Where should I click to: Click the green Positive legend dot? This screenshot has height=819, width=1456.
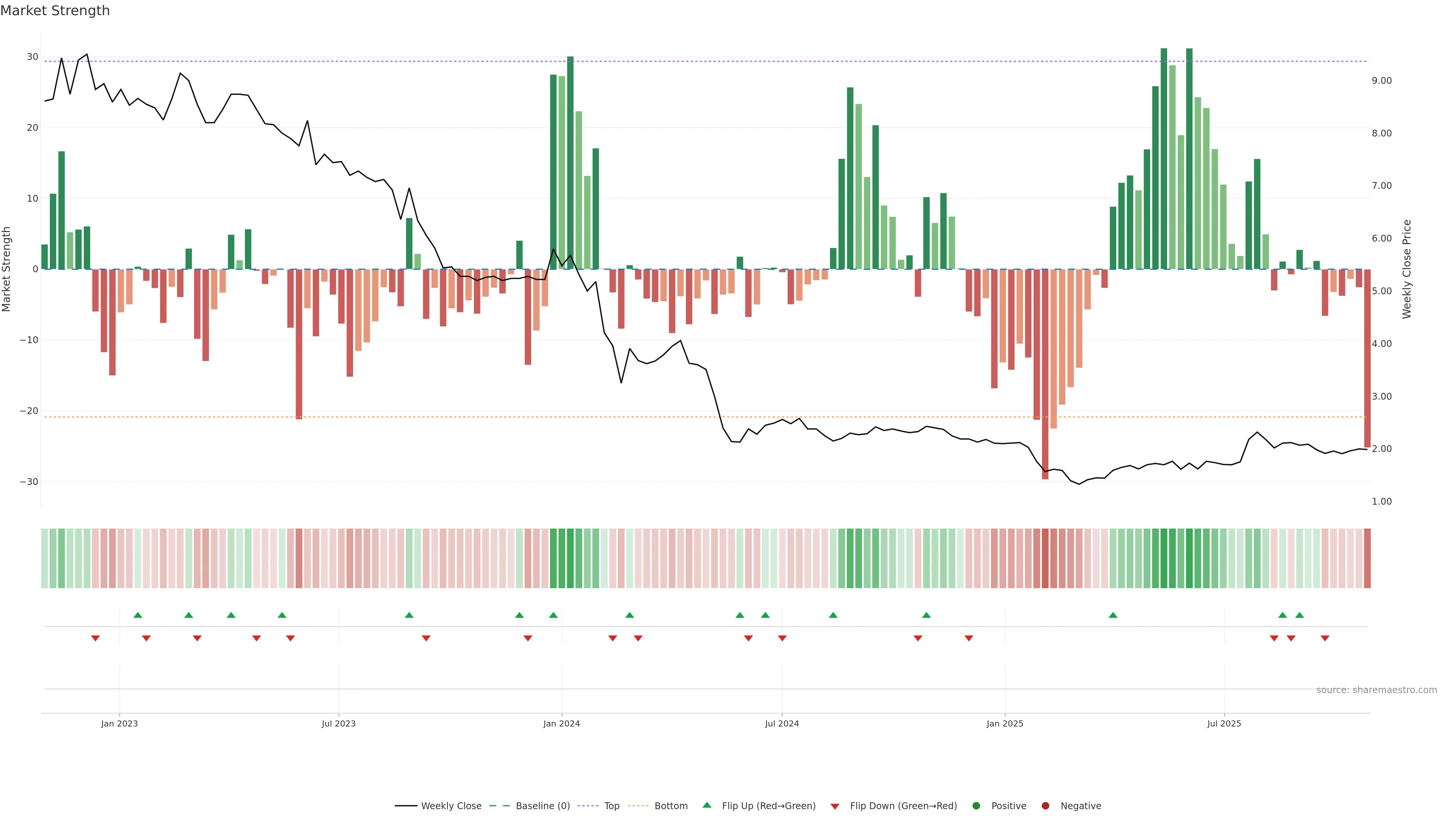click(x=976, y=806)
